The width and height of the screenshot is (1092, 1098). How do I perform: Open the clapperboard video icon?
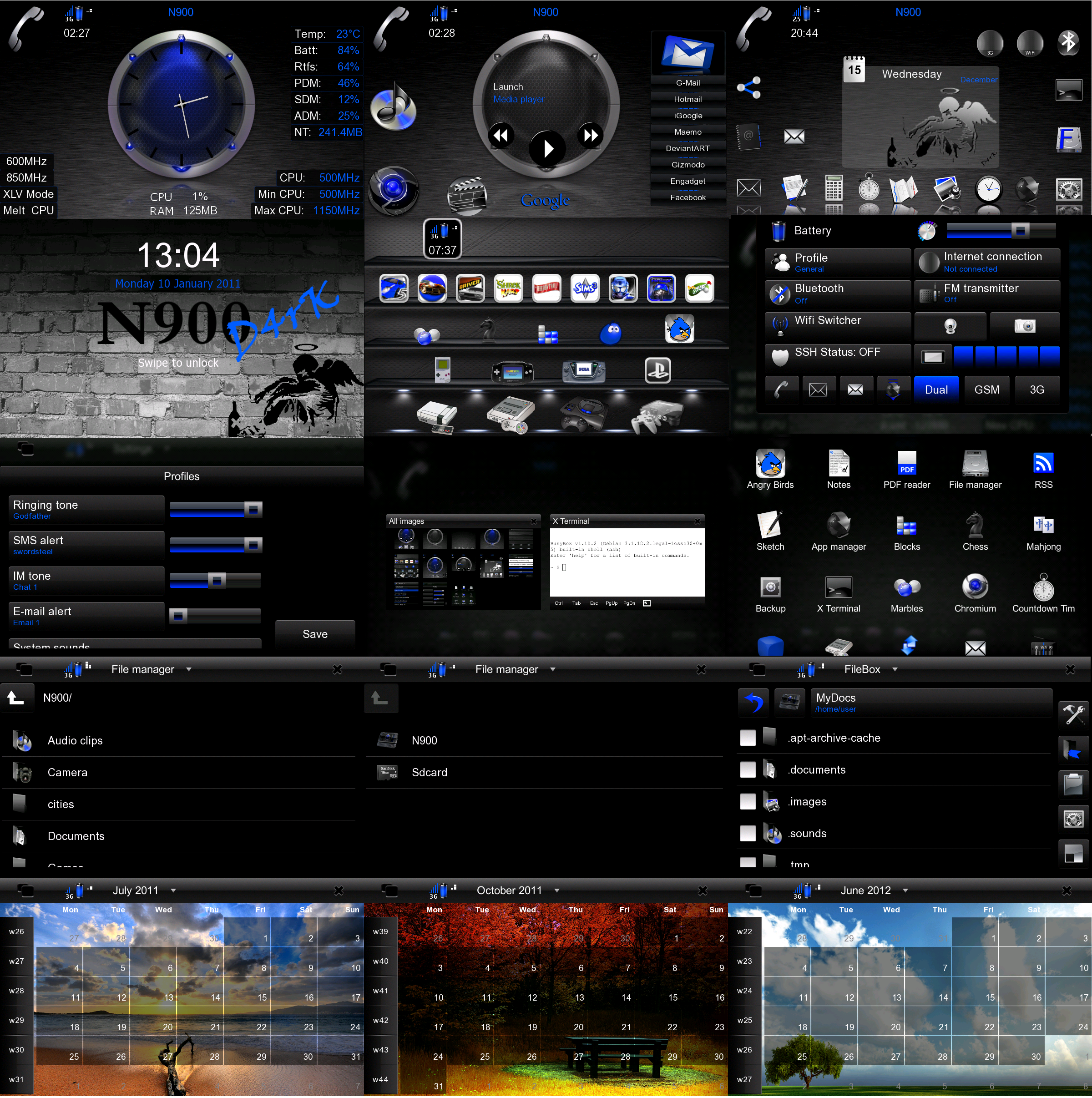[x=467, y=196]
